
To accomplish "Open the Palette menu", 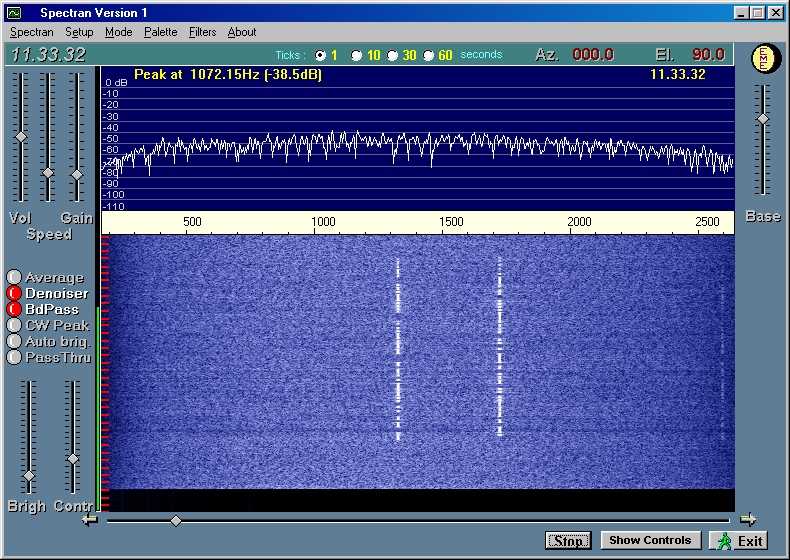I will 160,32.
